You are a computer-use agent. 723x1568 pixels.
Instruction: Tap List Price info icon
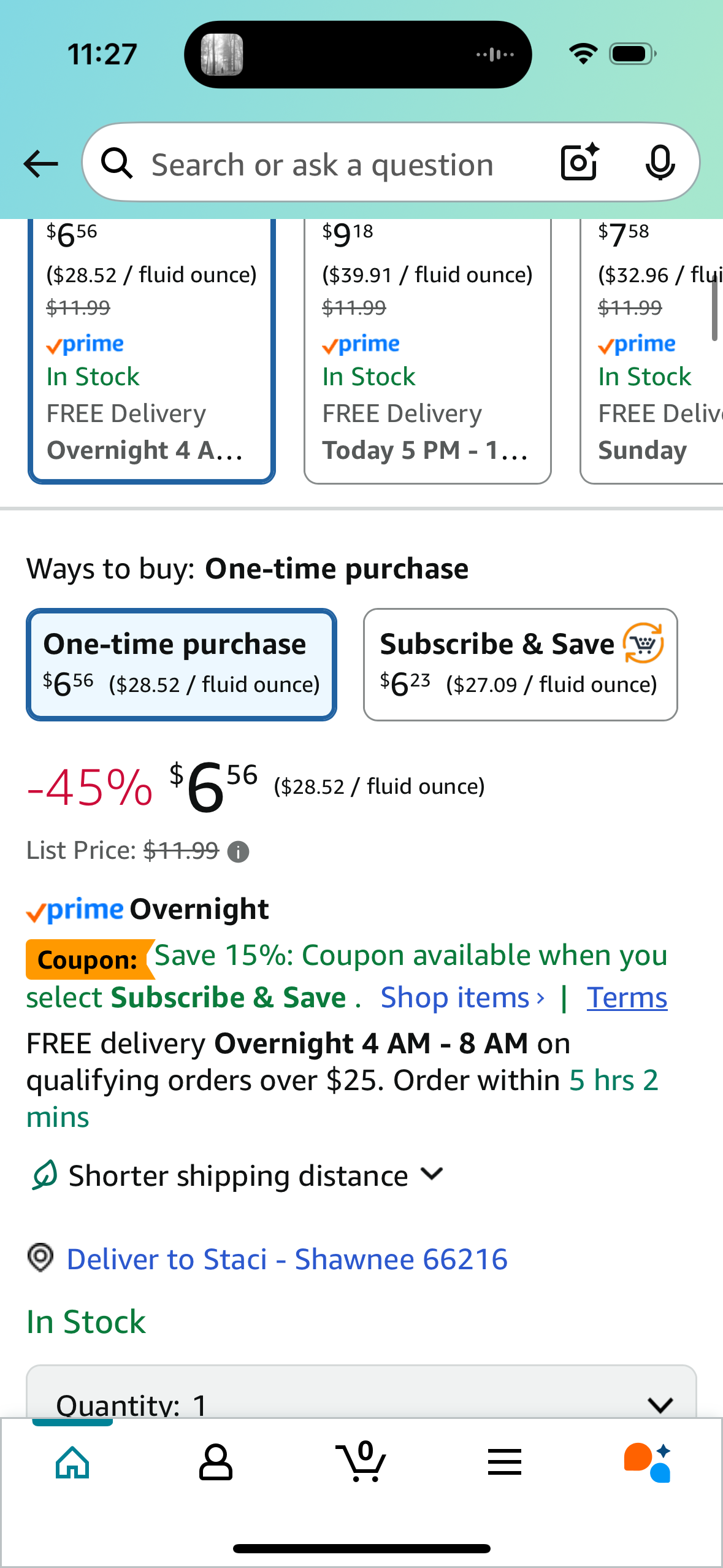(x=238, y=852)
